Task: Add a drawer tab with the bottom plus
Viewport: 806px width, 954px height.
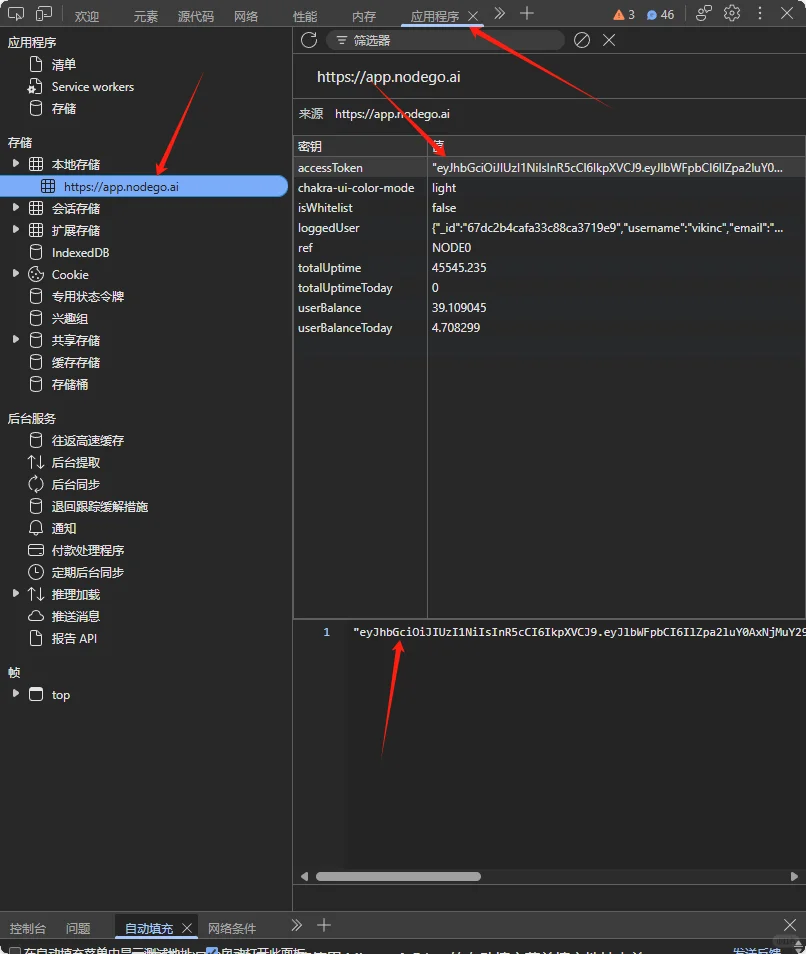Action: [324, 925]
